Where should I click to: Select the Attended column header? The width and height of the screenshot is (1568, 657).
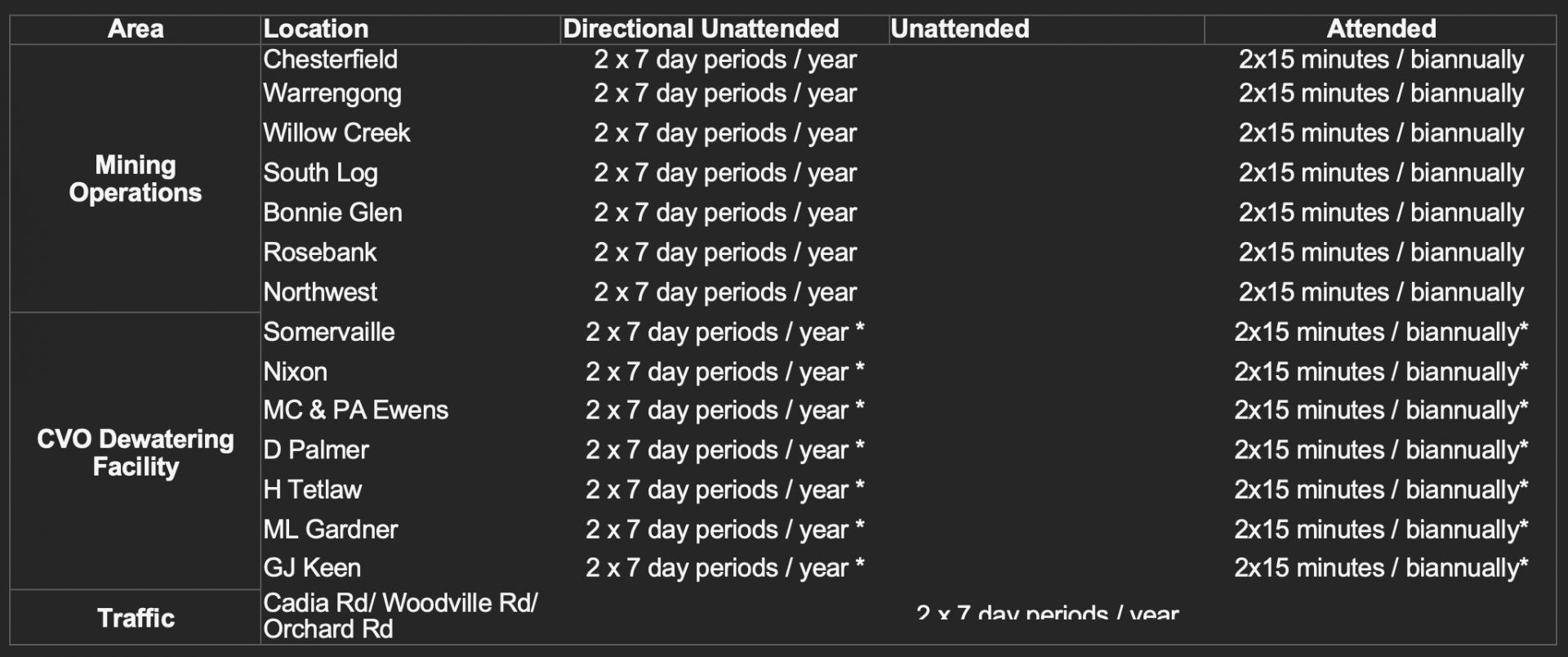tap(1381, 29)
